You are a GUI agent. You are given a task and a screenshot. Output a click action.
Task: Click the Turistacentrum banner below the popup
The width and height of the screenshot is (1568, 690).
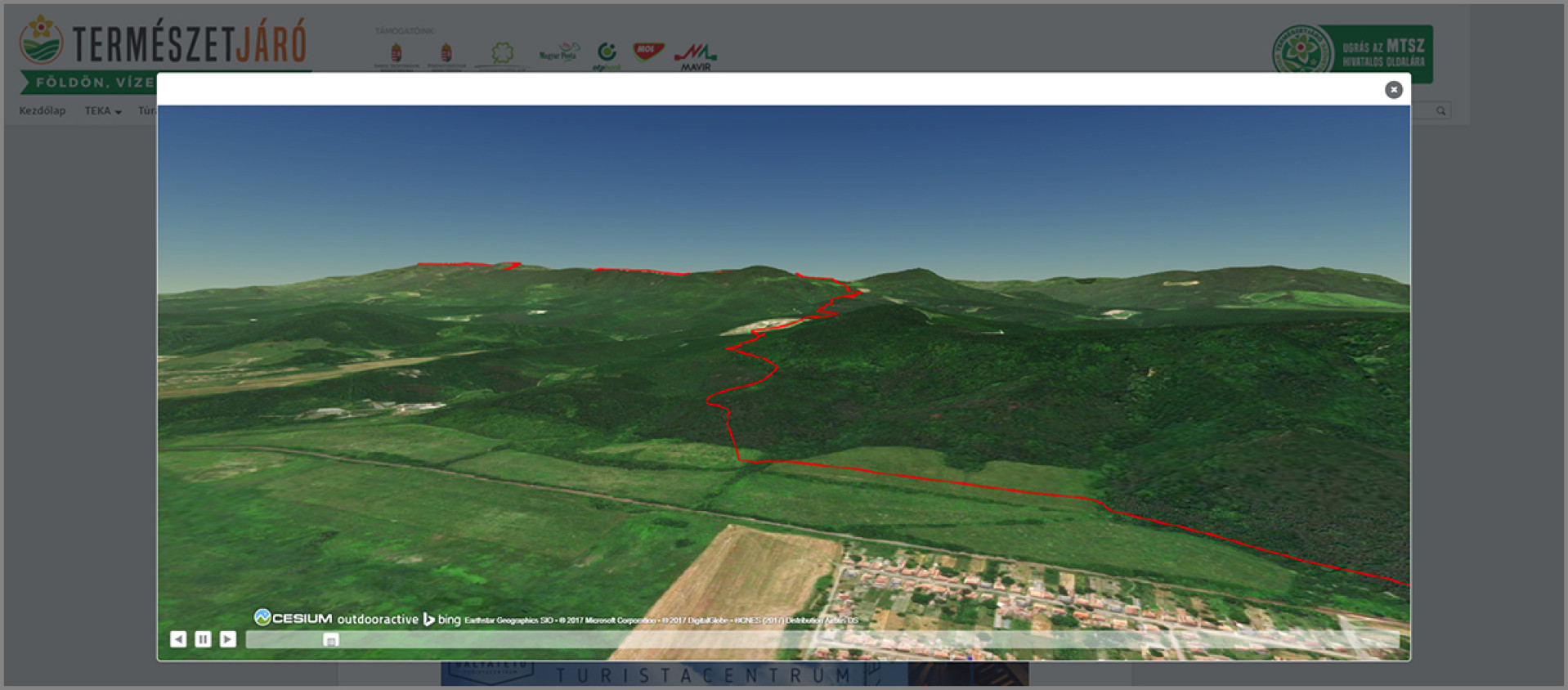click(x=703, y=674)
